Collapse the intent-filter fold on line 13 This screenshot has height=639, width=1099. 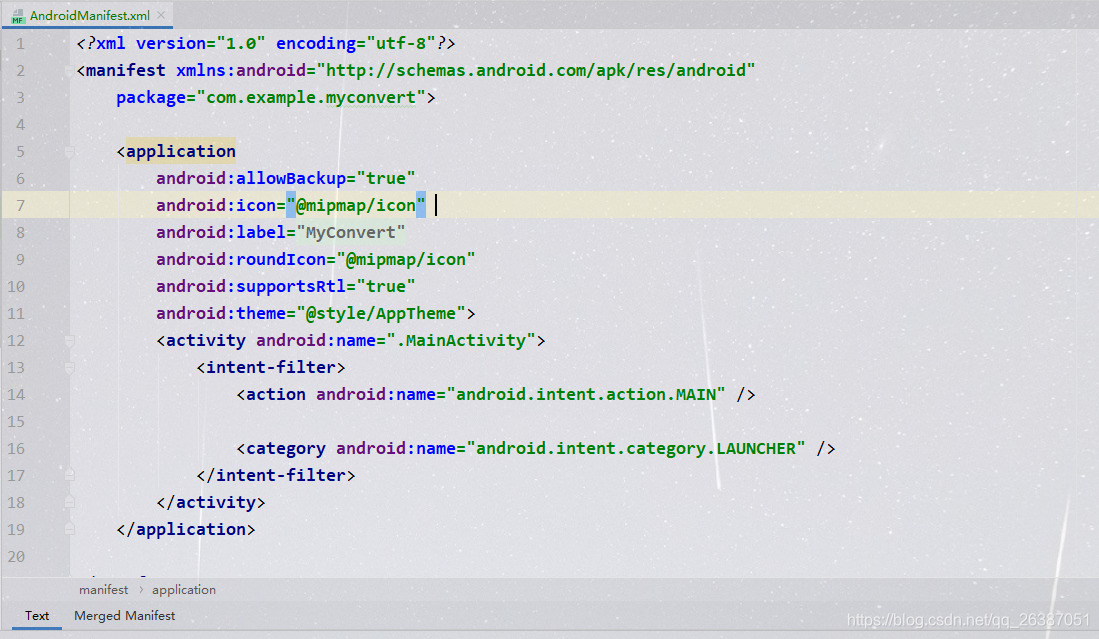(69, 367)
